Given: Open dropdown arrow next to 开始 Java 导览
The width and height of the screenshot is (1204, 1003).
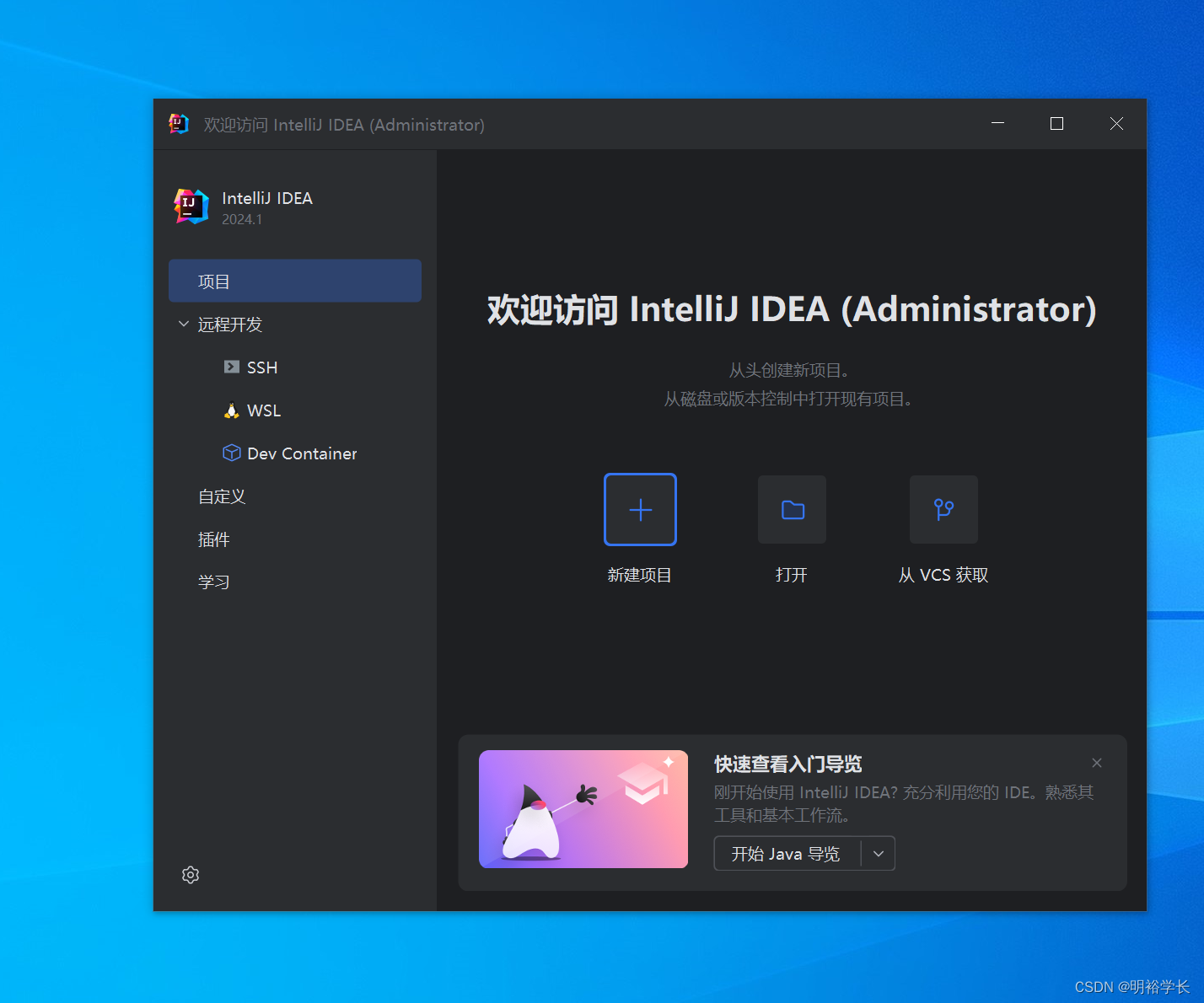Looking at the screenshot, I should click(x=879, y=854).
